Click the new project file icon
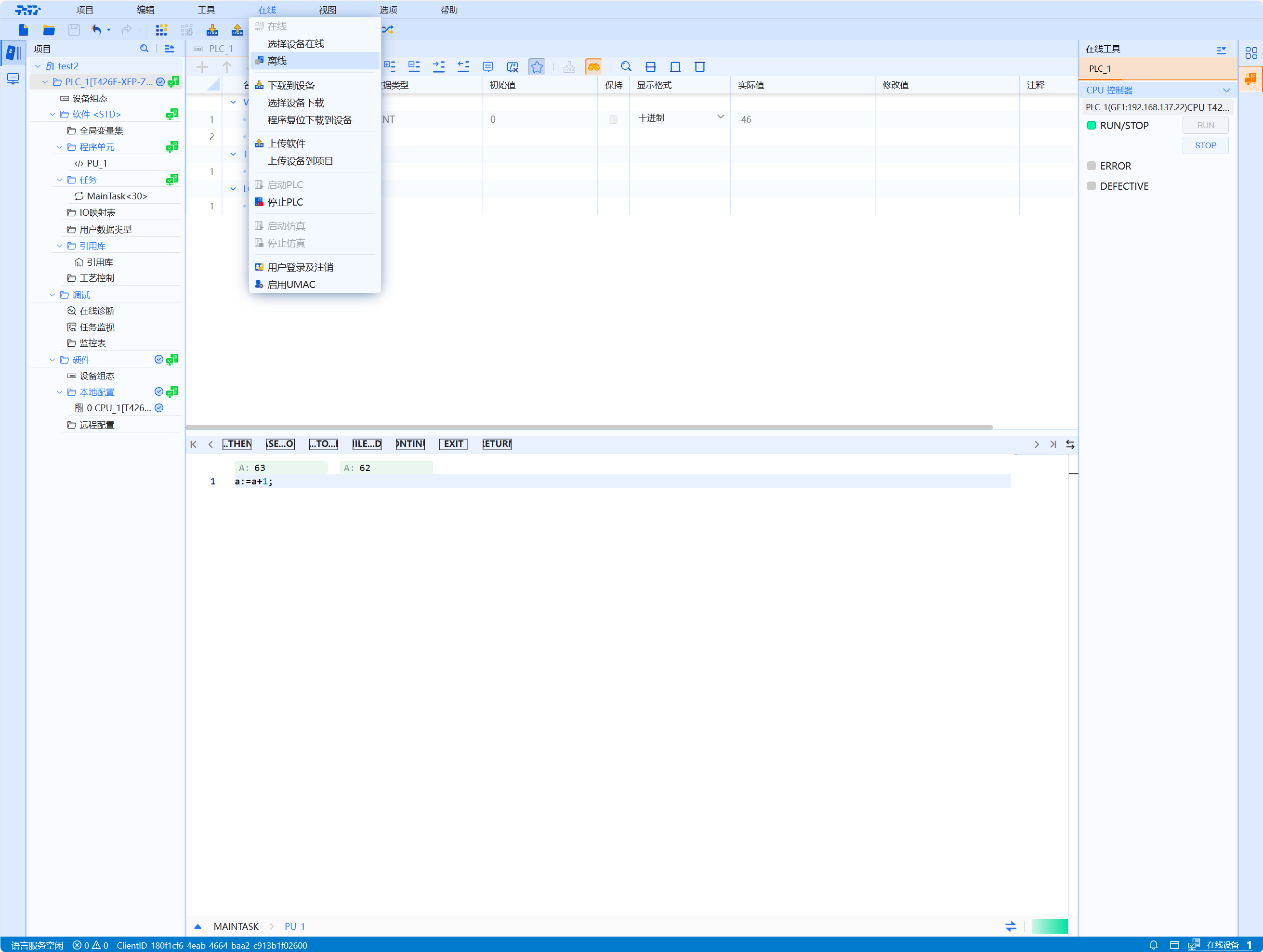This screenshot has height=952, width=1263. point(24,30)
